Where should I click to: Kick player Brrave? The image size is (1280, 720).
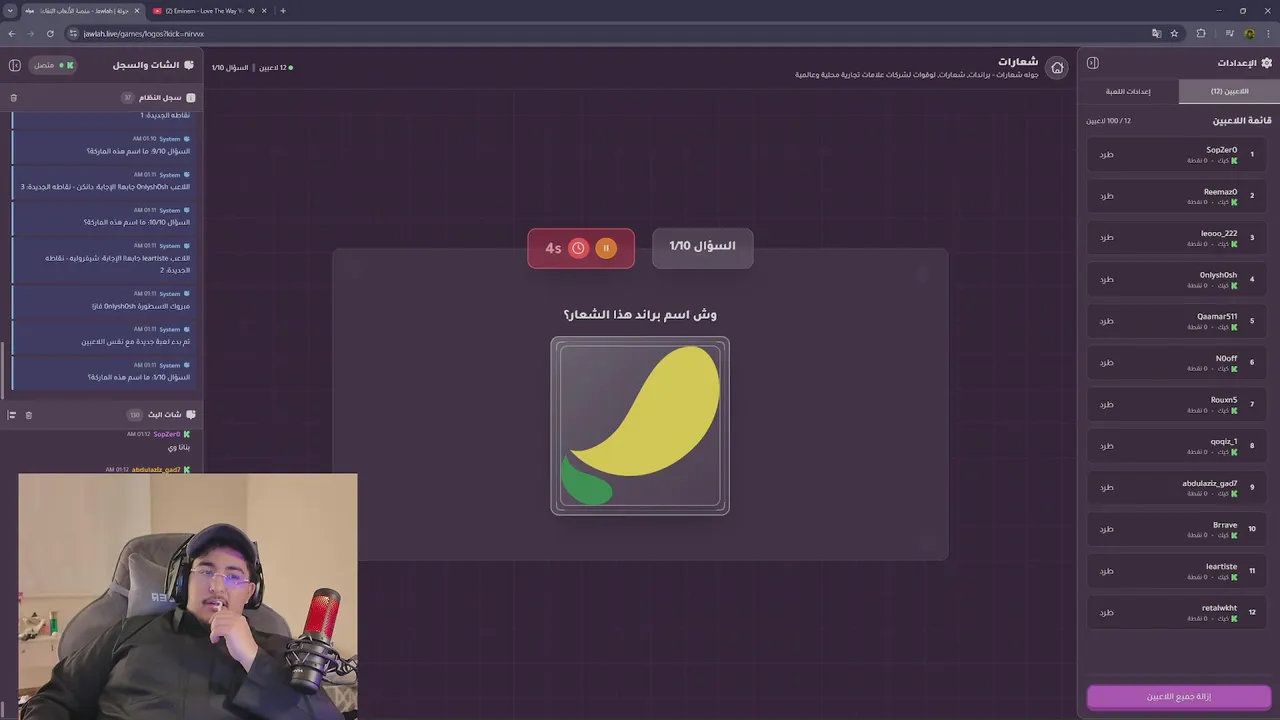(1106, 529)
